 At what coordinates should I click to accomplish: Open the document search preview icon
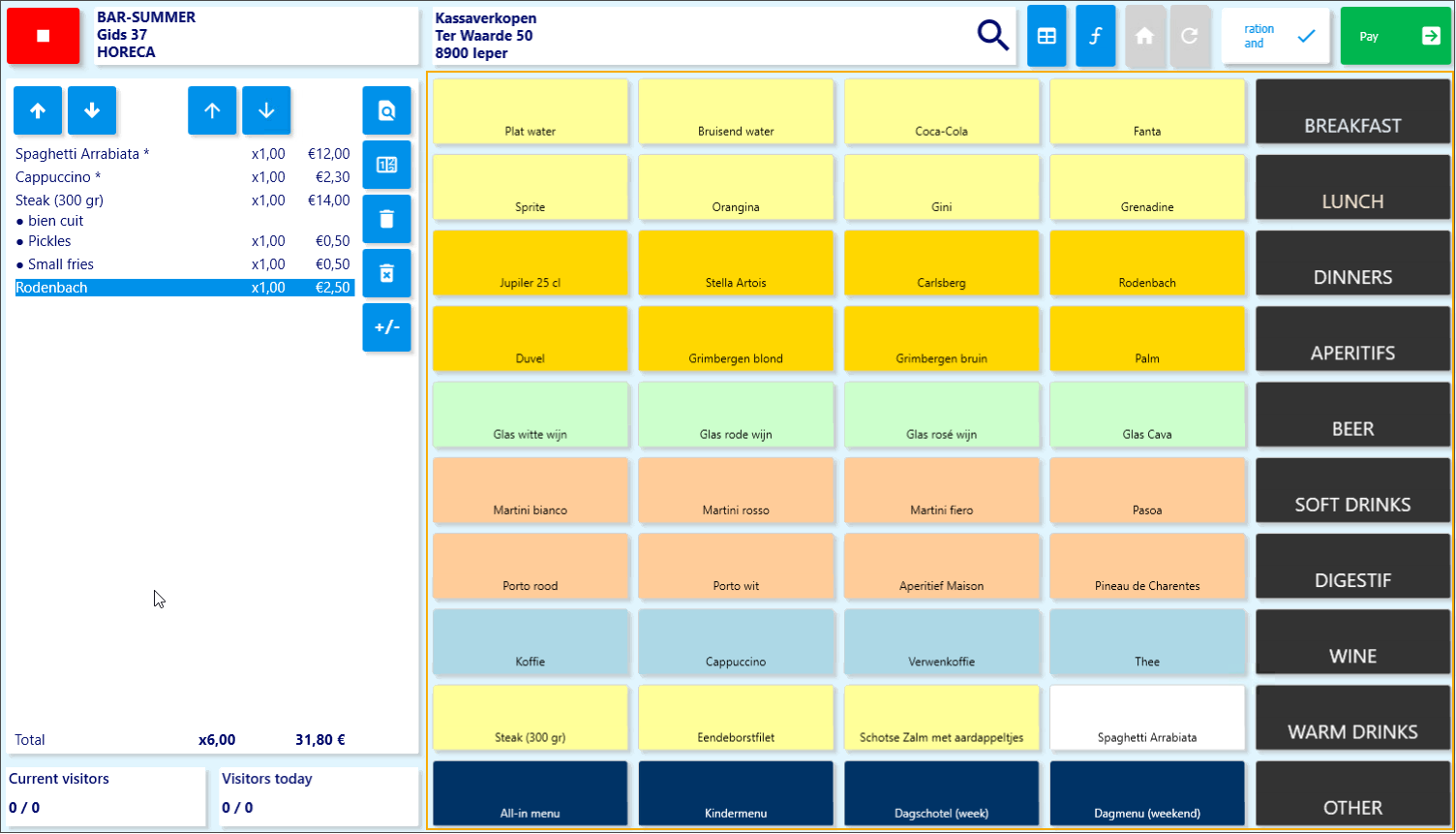tap(386, 110)
